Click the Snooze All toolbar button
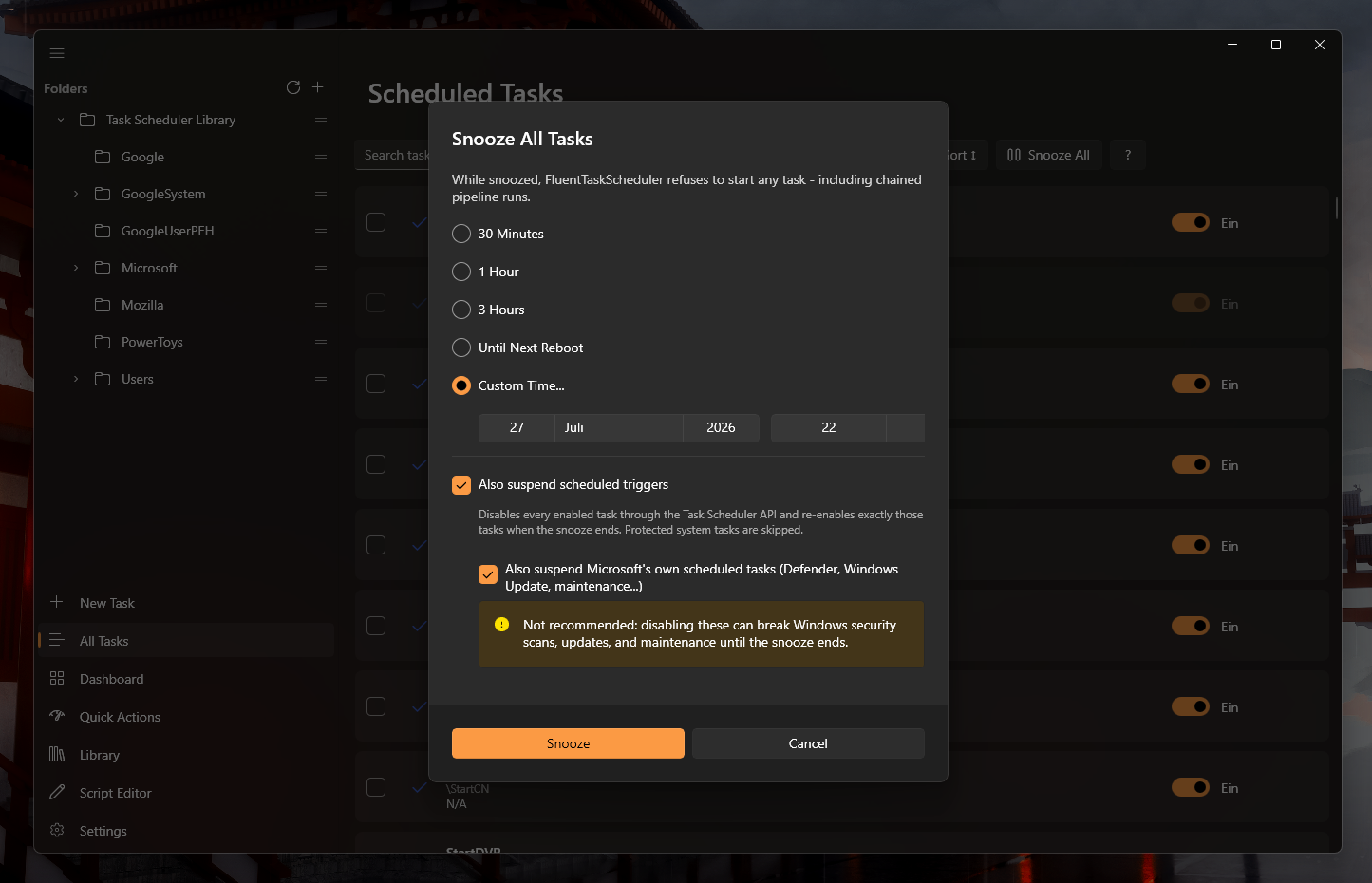Image resolution: width=1372 pixels, height=883 pixels. click(x=1049, y=155)
